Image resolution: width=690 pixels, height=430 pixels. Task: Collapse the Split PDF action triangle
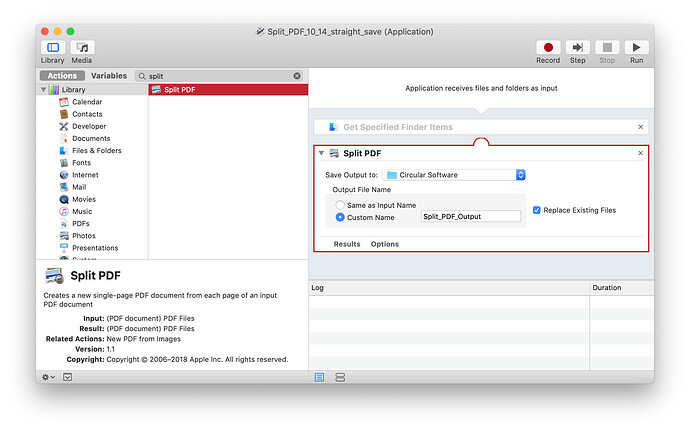321,153
